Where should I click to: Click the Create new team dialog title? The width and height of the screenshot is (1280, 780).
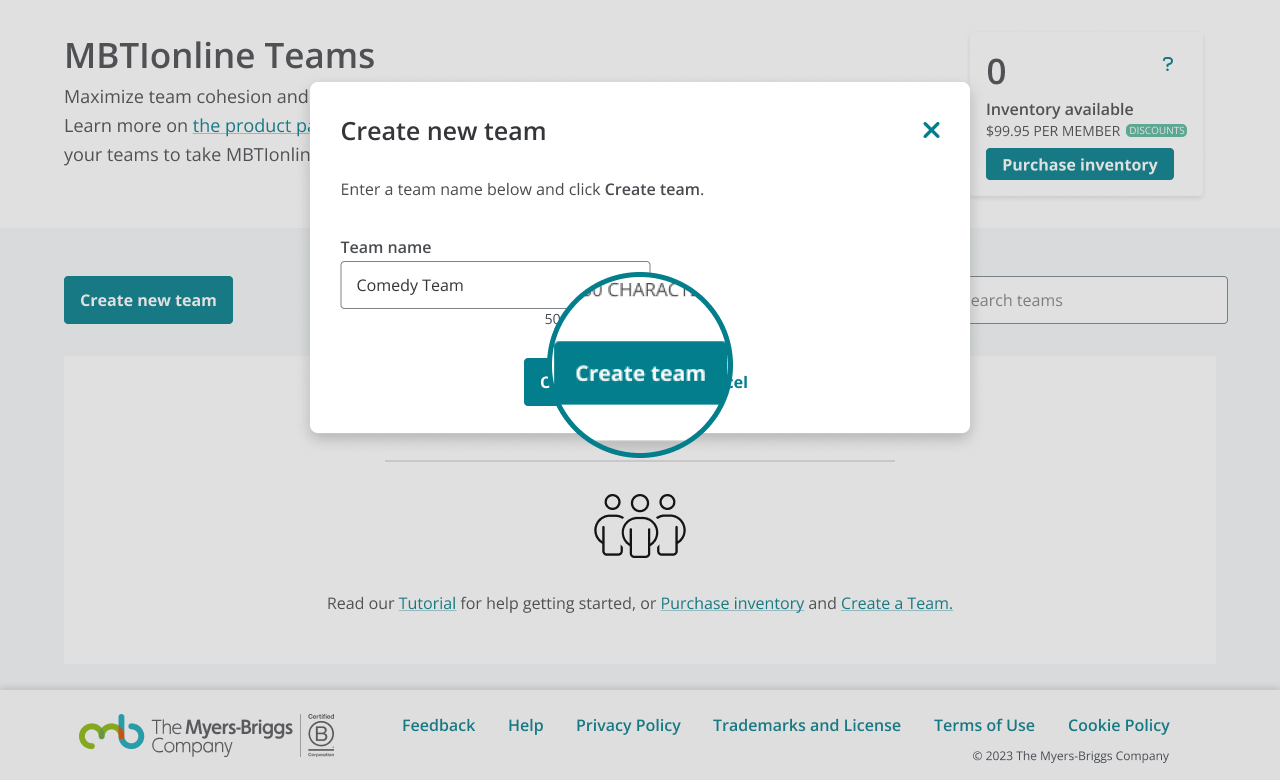pyautogui.click(x=443, y=131)
